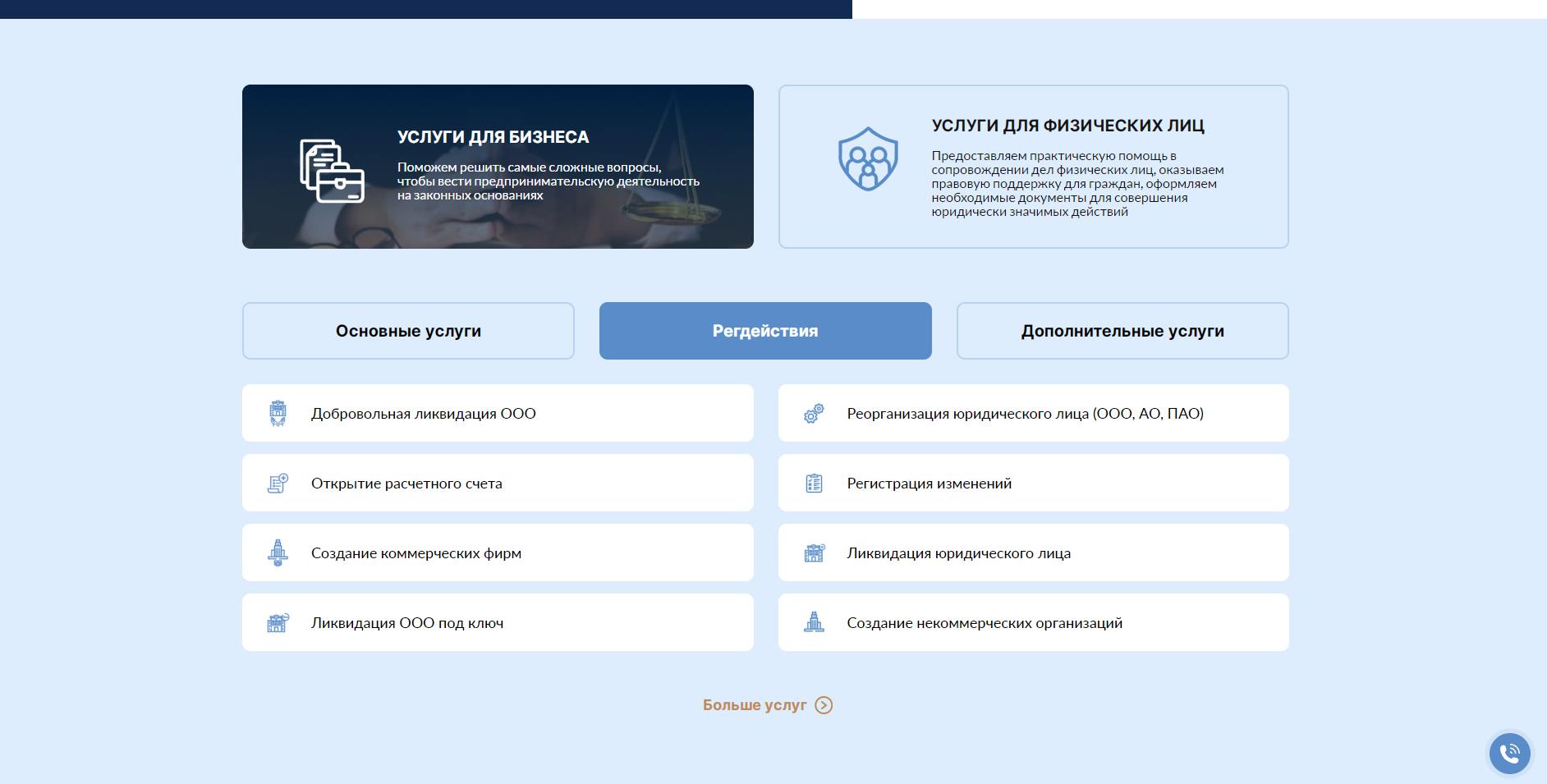
Task: Click the checklist icon beside Регистрация изменений
Action: 814,483
